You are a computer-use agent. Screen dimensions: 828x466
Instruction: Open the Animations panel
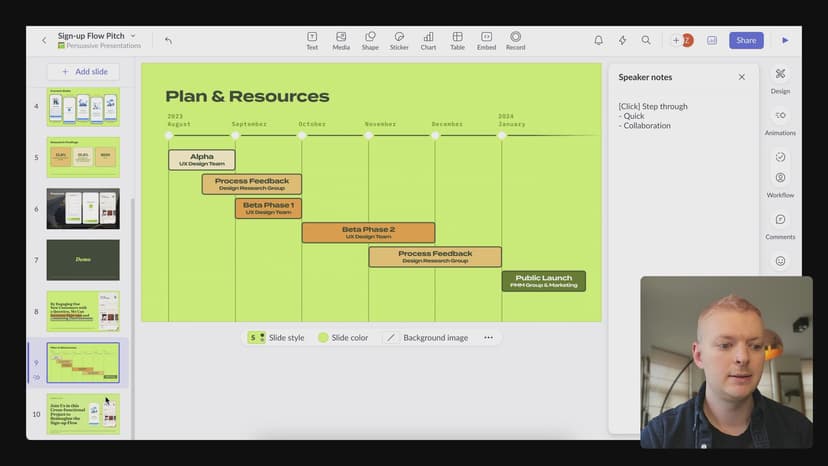(x=780, y=120)
